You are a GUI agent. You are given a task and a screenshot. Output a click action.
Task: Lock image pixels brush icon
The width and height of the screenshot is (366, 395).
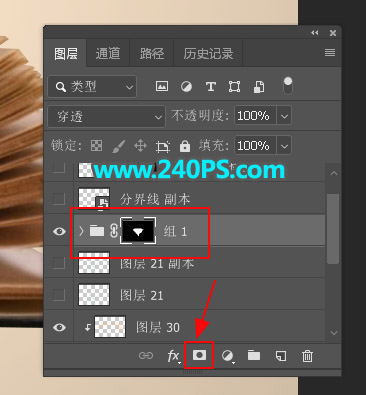(x=119, y=146)
